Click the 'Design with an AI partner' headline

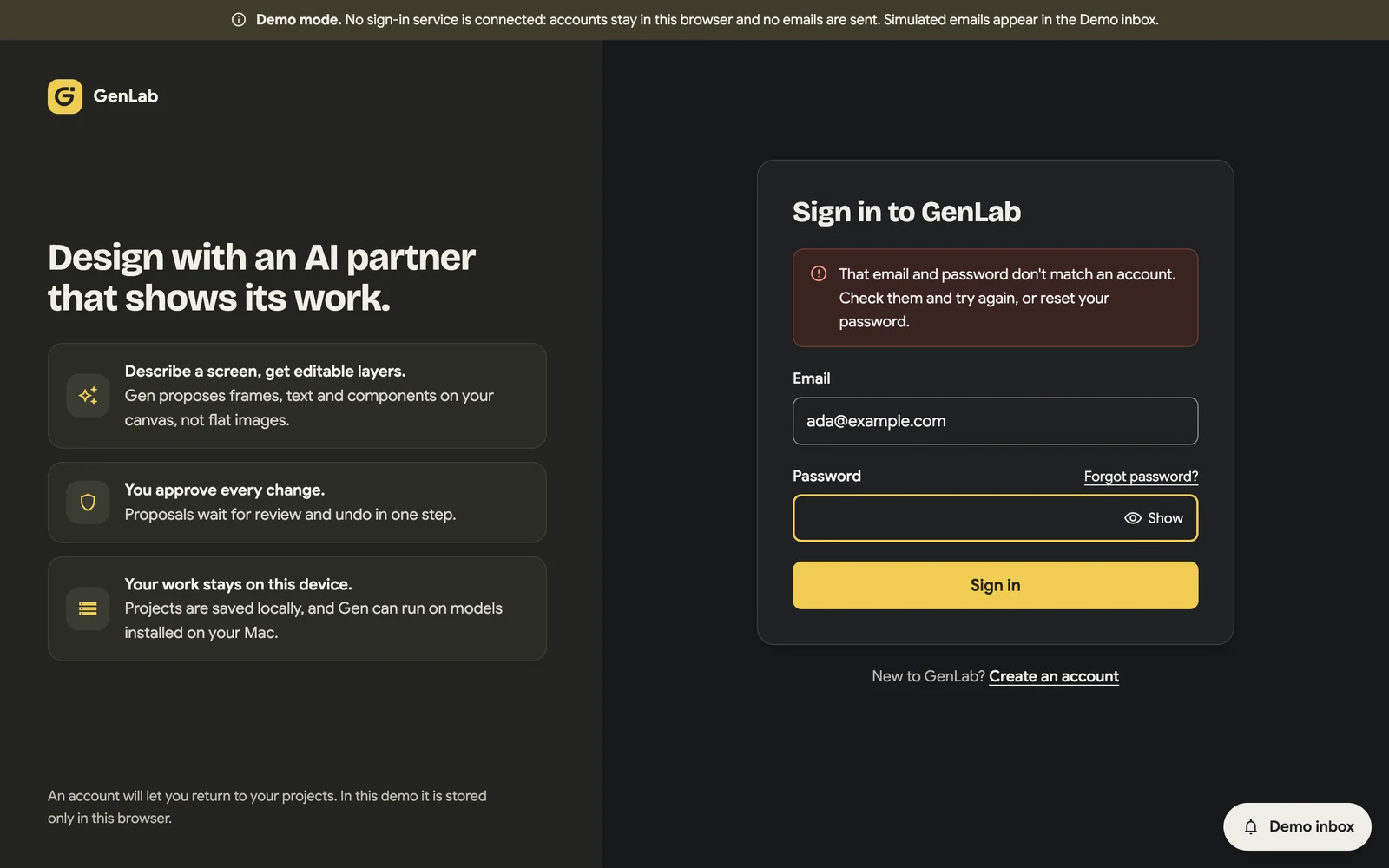pos(261,277)
